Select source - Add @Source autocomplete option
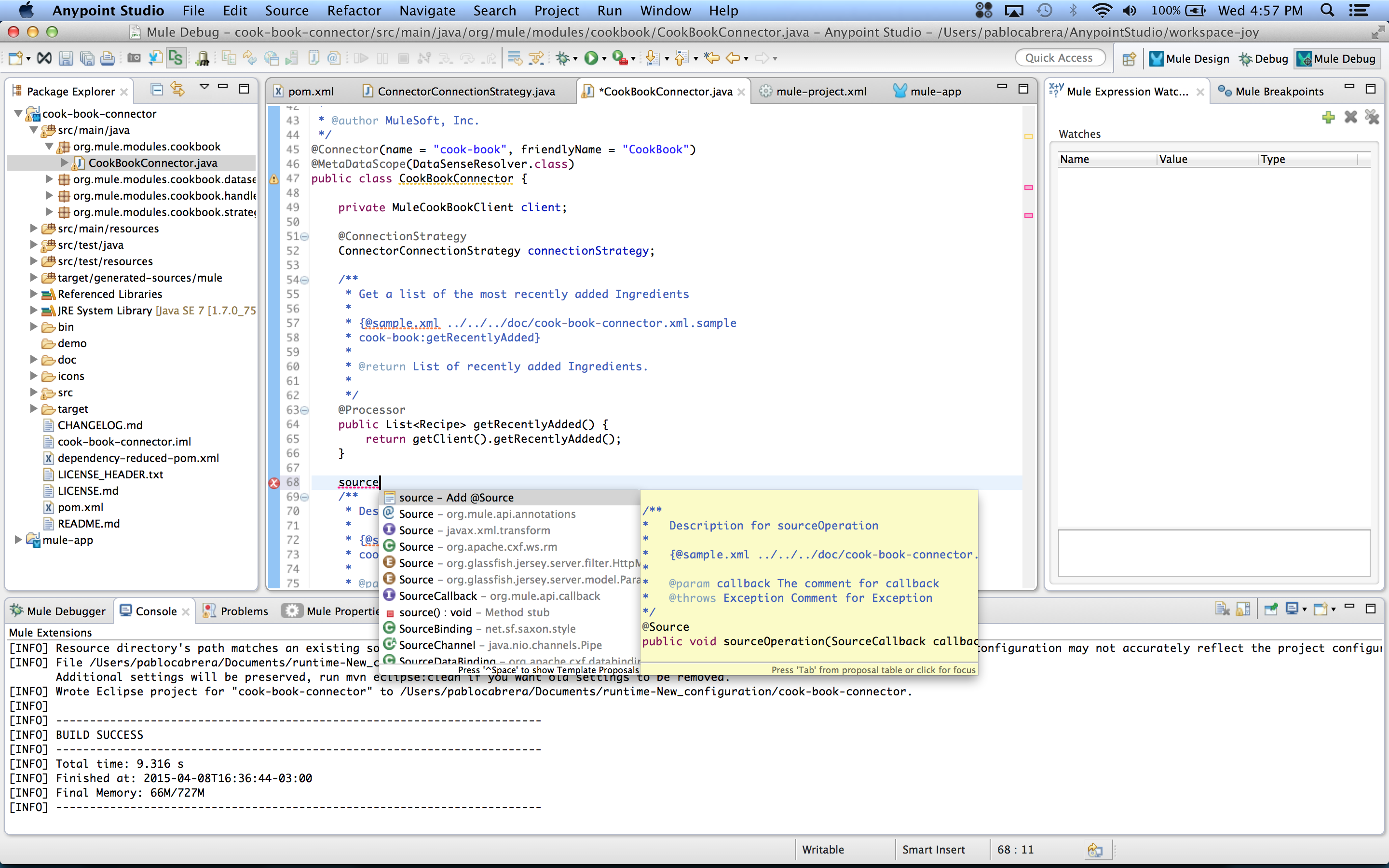 coord(456,497)
